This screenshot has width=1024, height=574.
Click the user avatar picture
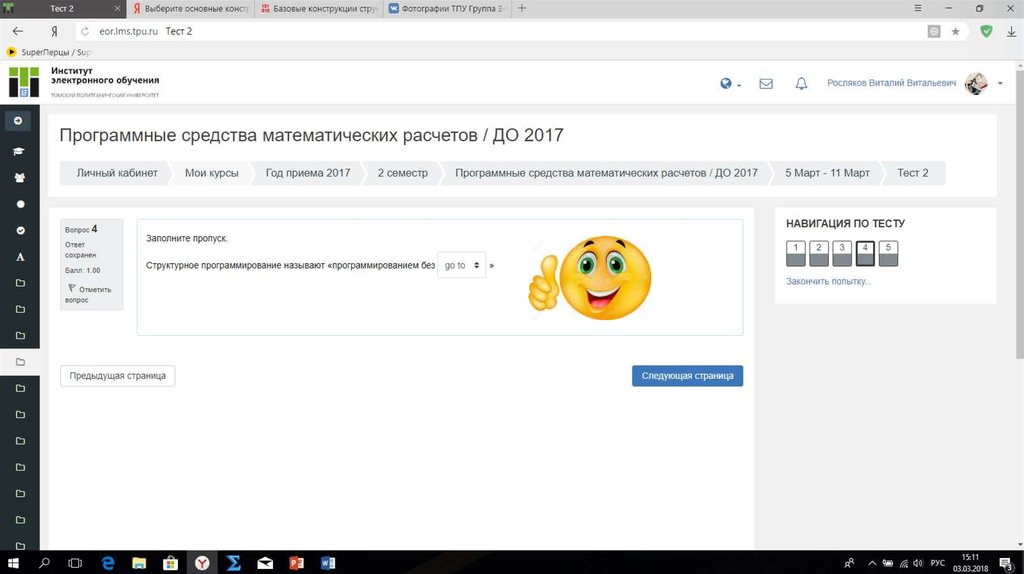click(x=976, y=84)
